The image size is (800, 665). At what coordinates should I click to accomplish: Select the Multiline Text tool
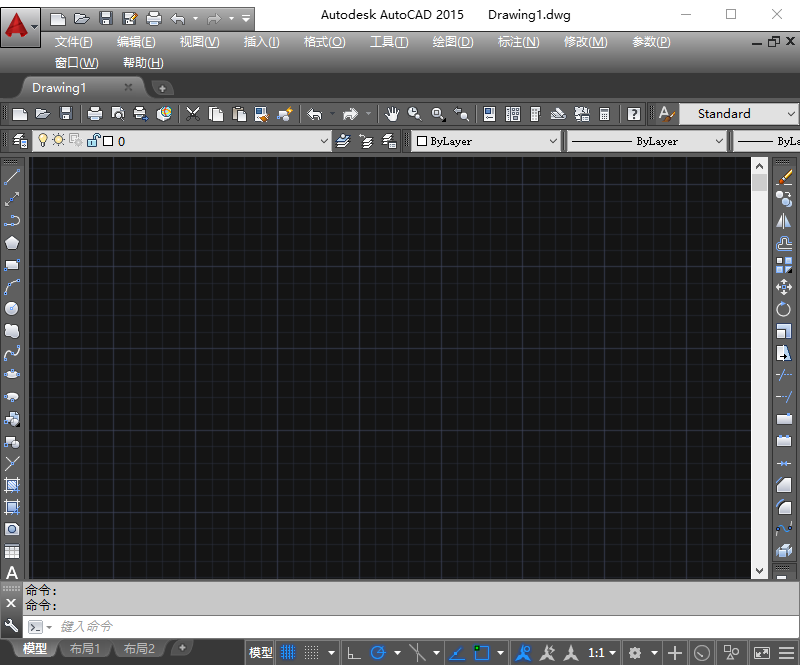tap(12, 573)
